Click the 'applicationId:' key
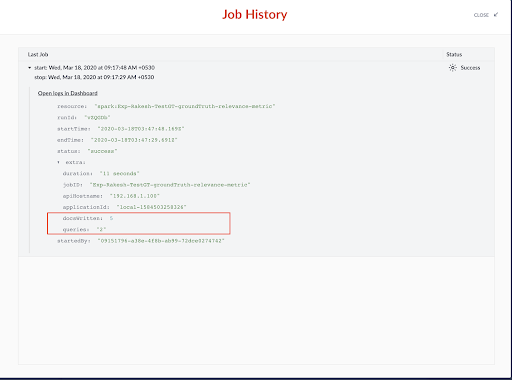512x380 pixels. [x=86, y=207]
